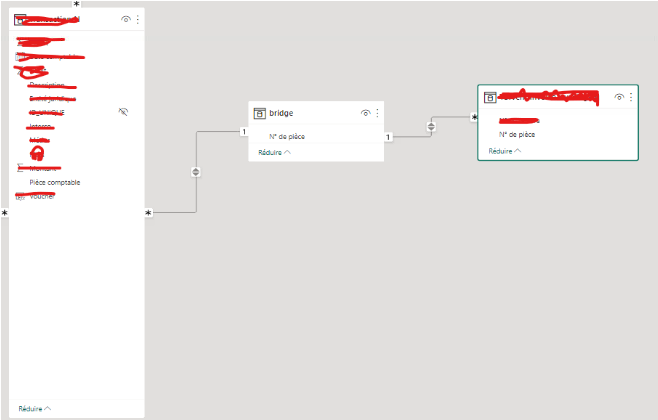Toggle visibility eye on bridge table
This screenshot has width=658, height=420.
(366, 113)
